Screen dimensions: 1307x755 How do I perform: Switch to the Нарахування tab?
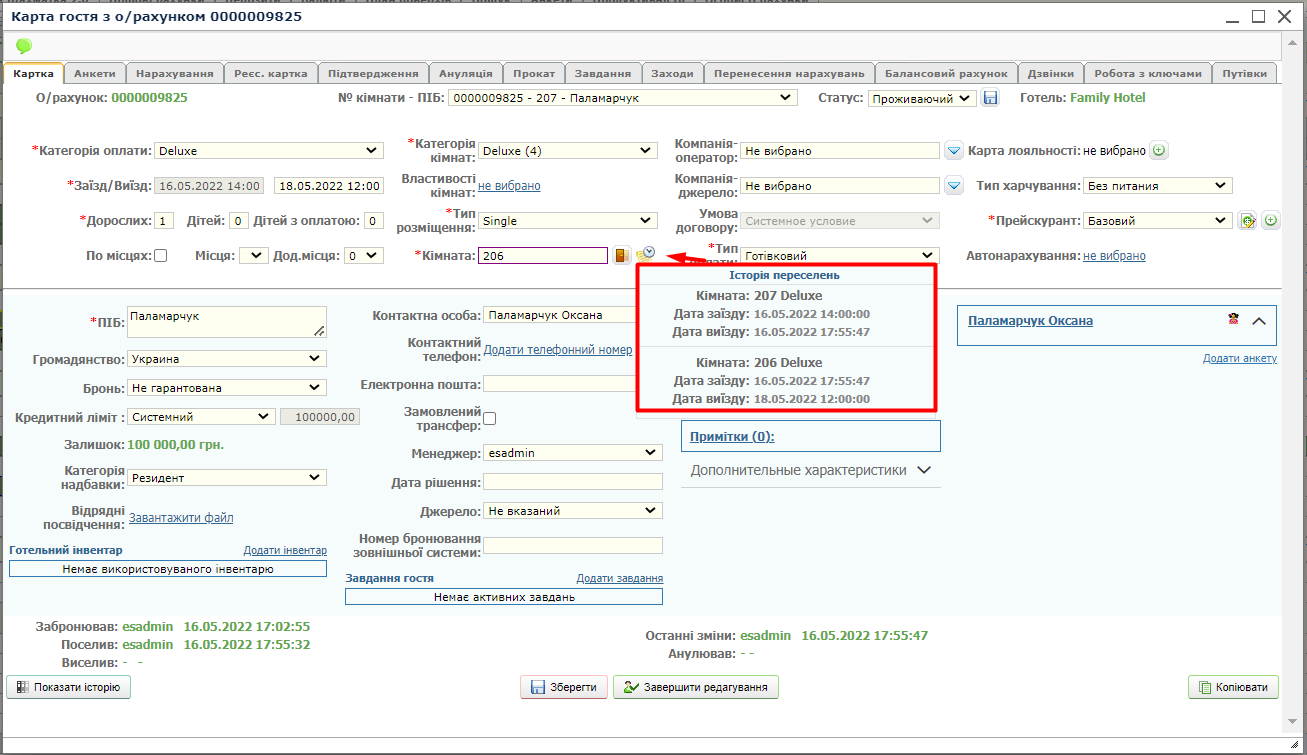click(174, 74)
